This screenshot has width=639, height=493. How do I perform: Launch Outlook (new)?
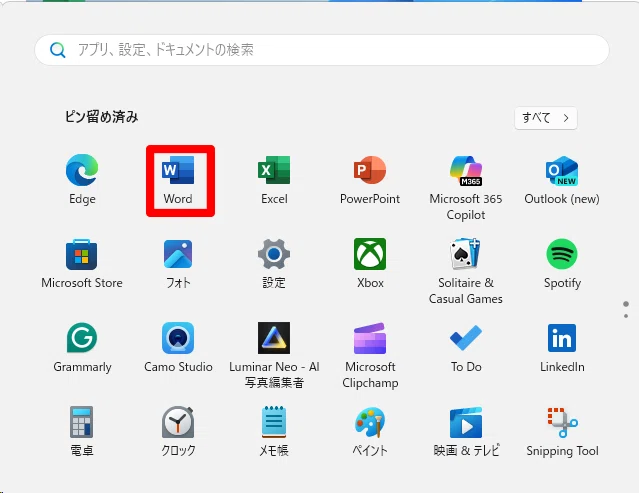[562, 179]
